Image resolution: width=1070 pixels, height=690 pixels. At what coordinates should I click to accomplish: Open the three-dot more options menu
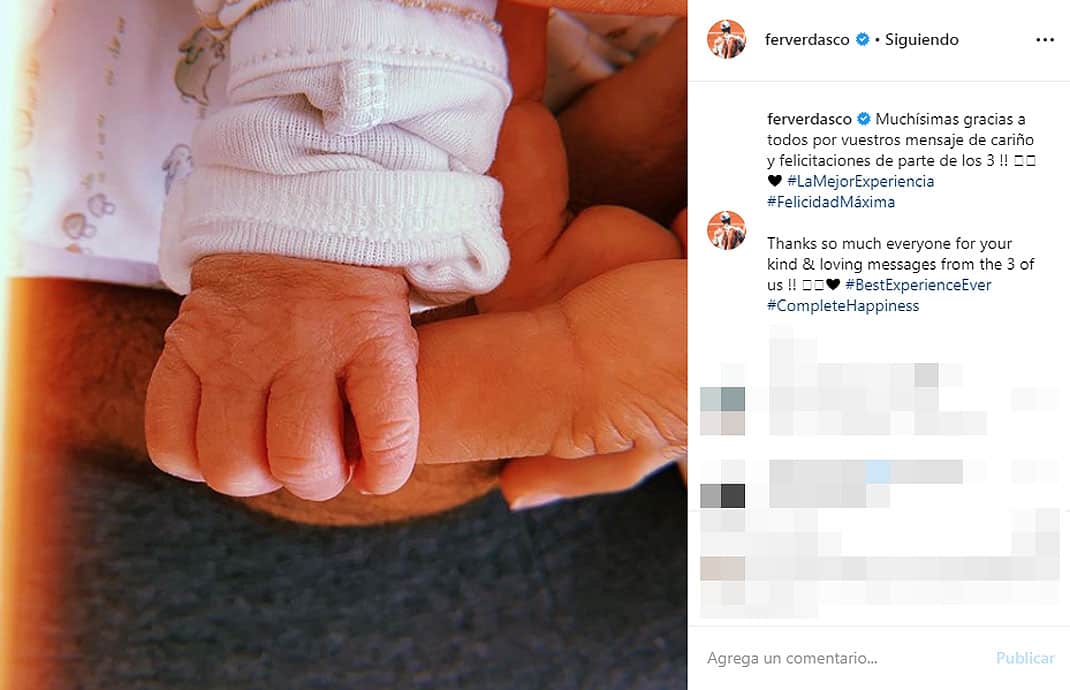(x=1045, y=40)
